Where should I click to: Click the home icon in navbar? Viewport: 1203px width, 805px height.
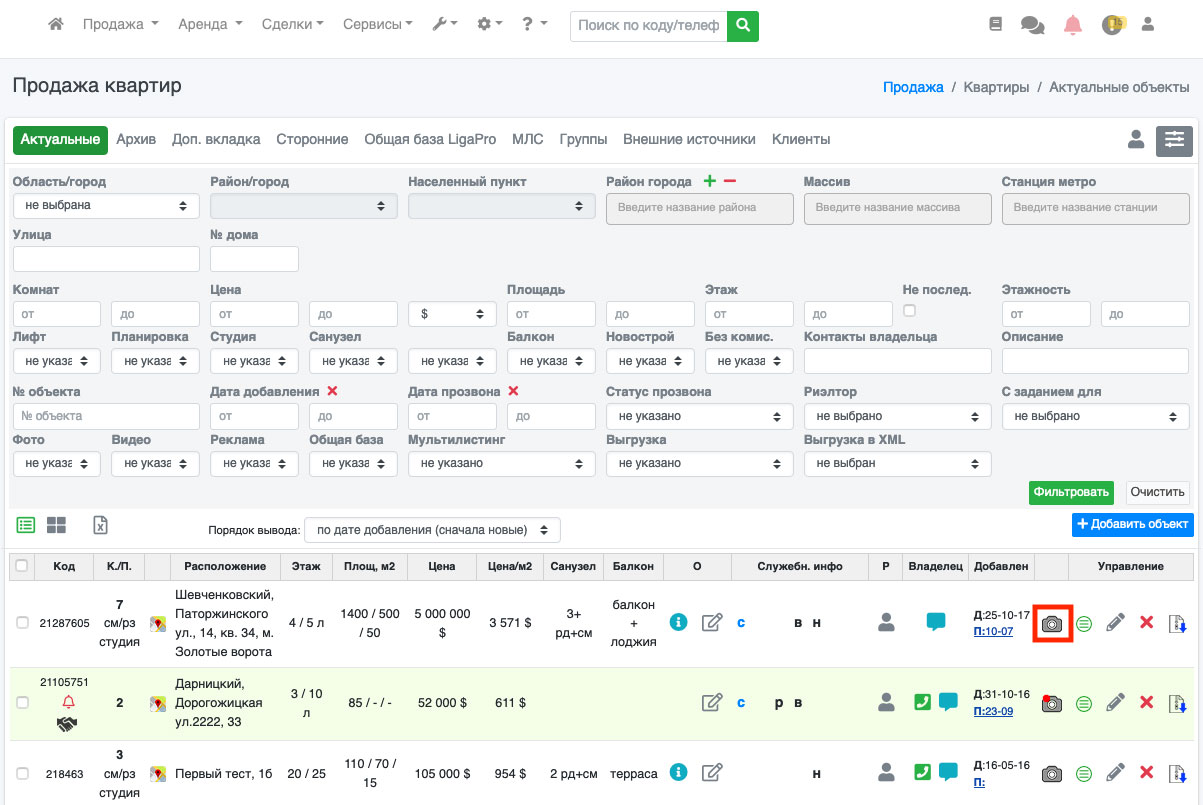point(56,24)
